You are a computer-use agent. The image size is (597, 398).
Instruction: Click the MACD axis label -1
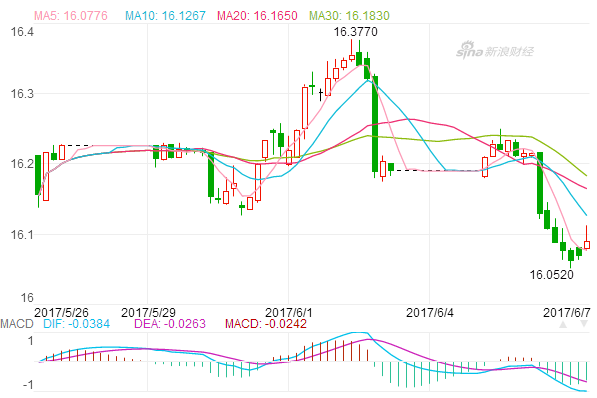pos(28,385)
